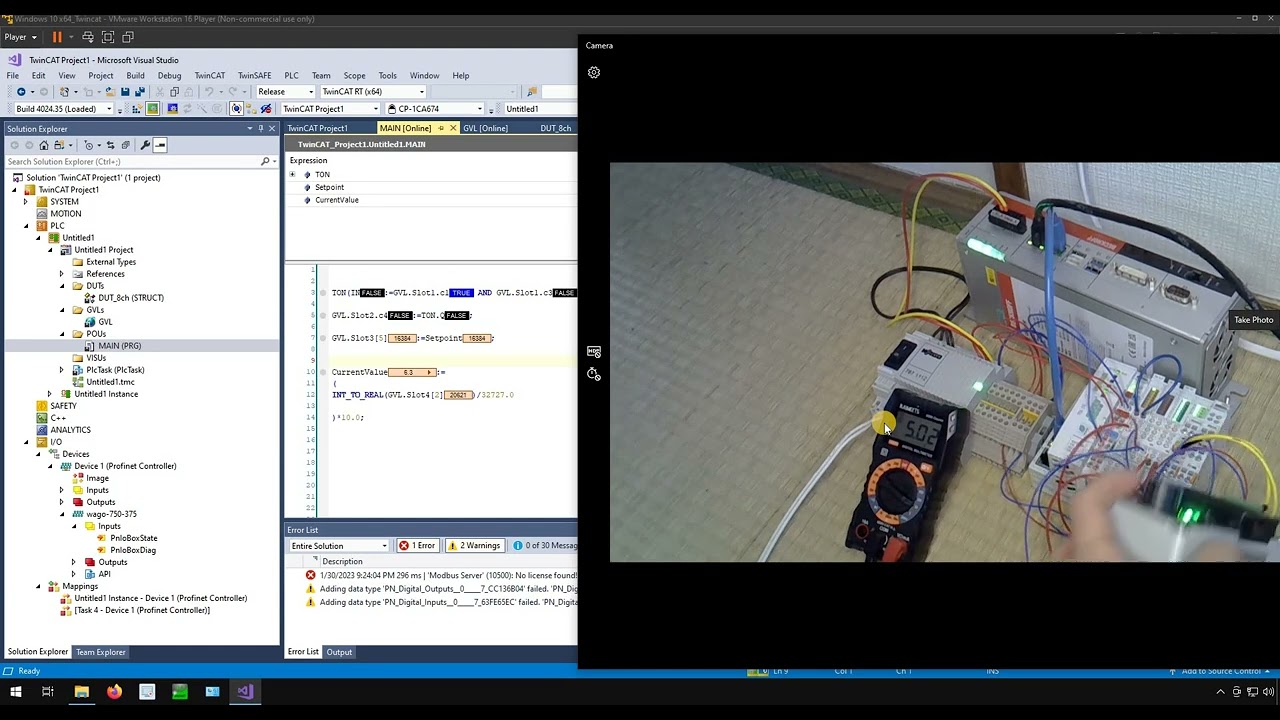Click Firefox icon on the taskbar
The image size is (1280, 720).
(114, 692)
